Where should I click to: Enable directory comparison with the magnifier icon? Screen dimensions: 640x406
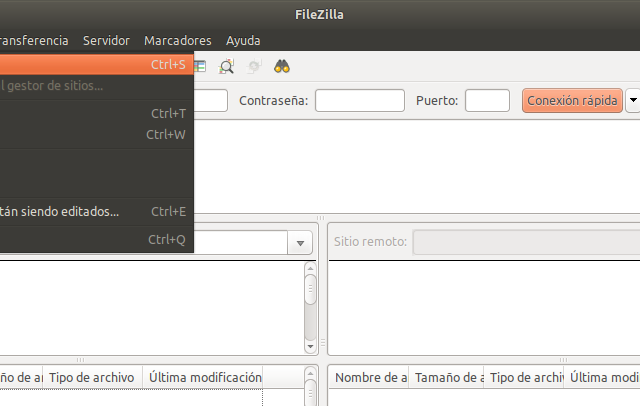[227, 66]
